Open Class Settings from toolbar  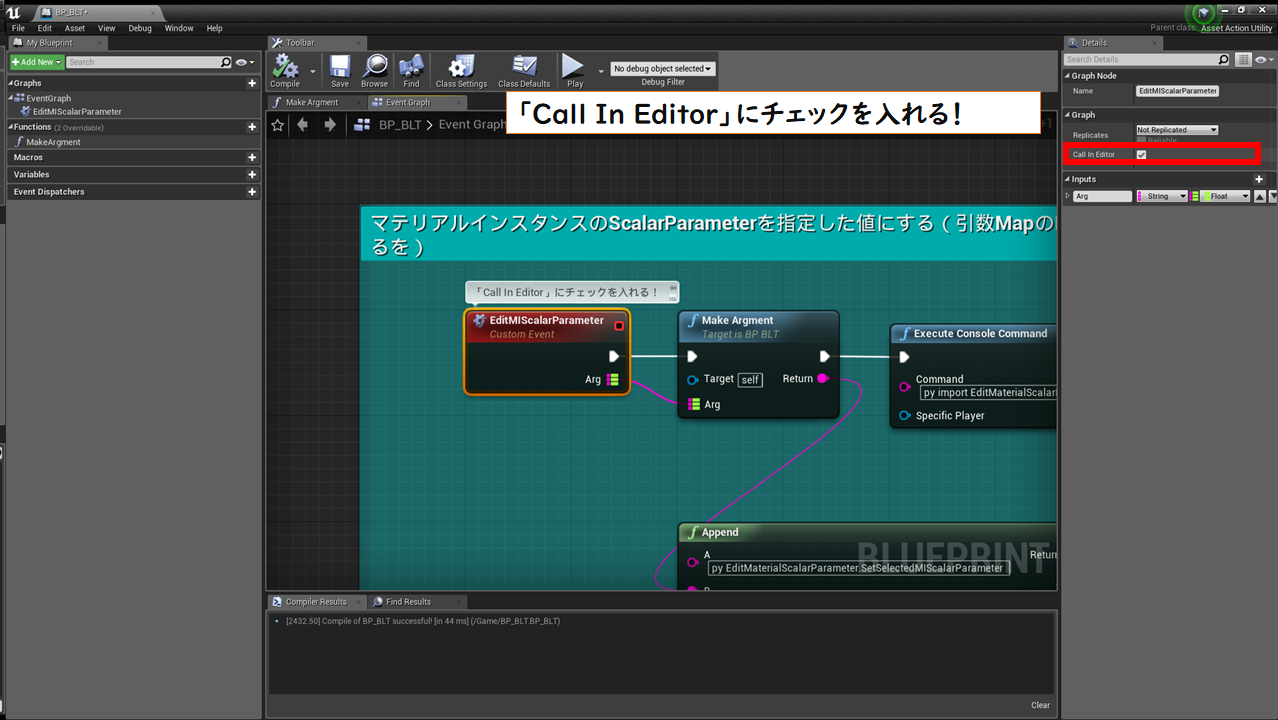pyautogui.click(x=461, y=67)
